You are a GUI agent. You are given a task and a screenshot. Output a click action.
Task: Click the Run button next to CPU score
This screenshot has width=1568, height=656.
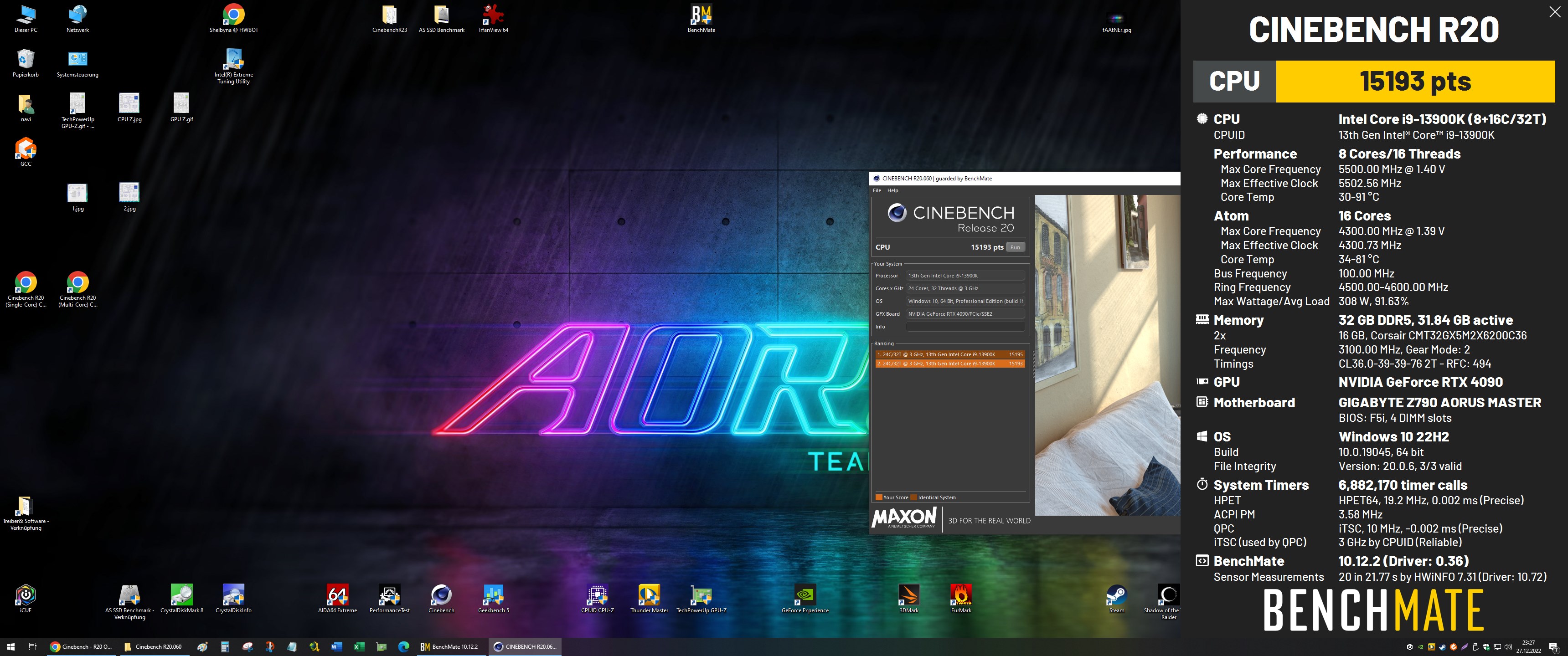(1015, 247)
